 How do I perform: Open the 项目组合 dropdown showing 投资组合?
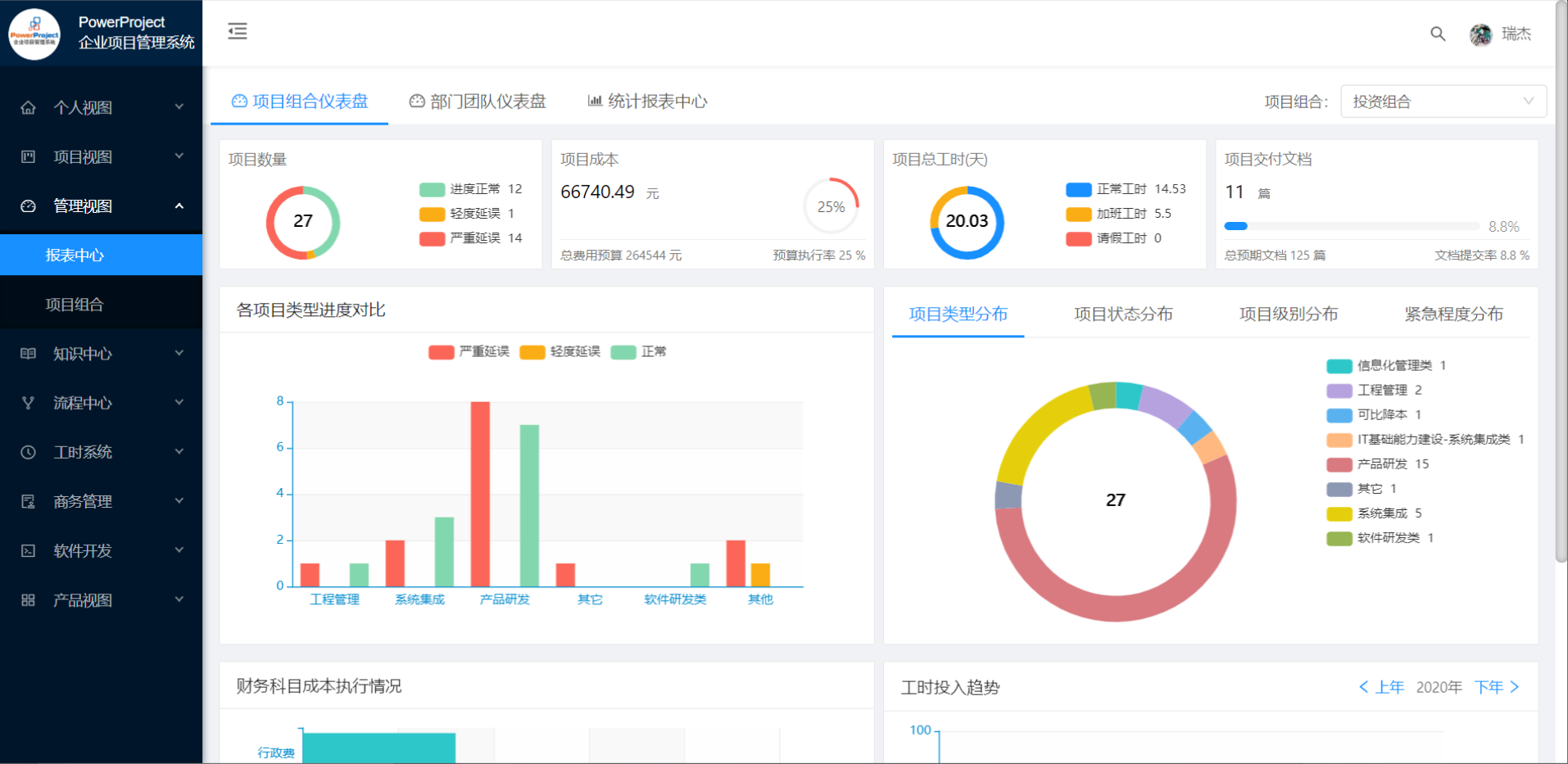click(1443, 102)
